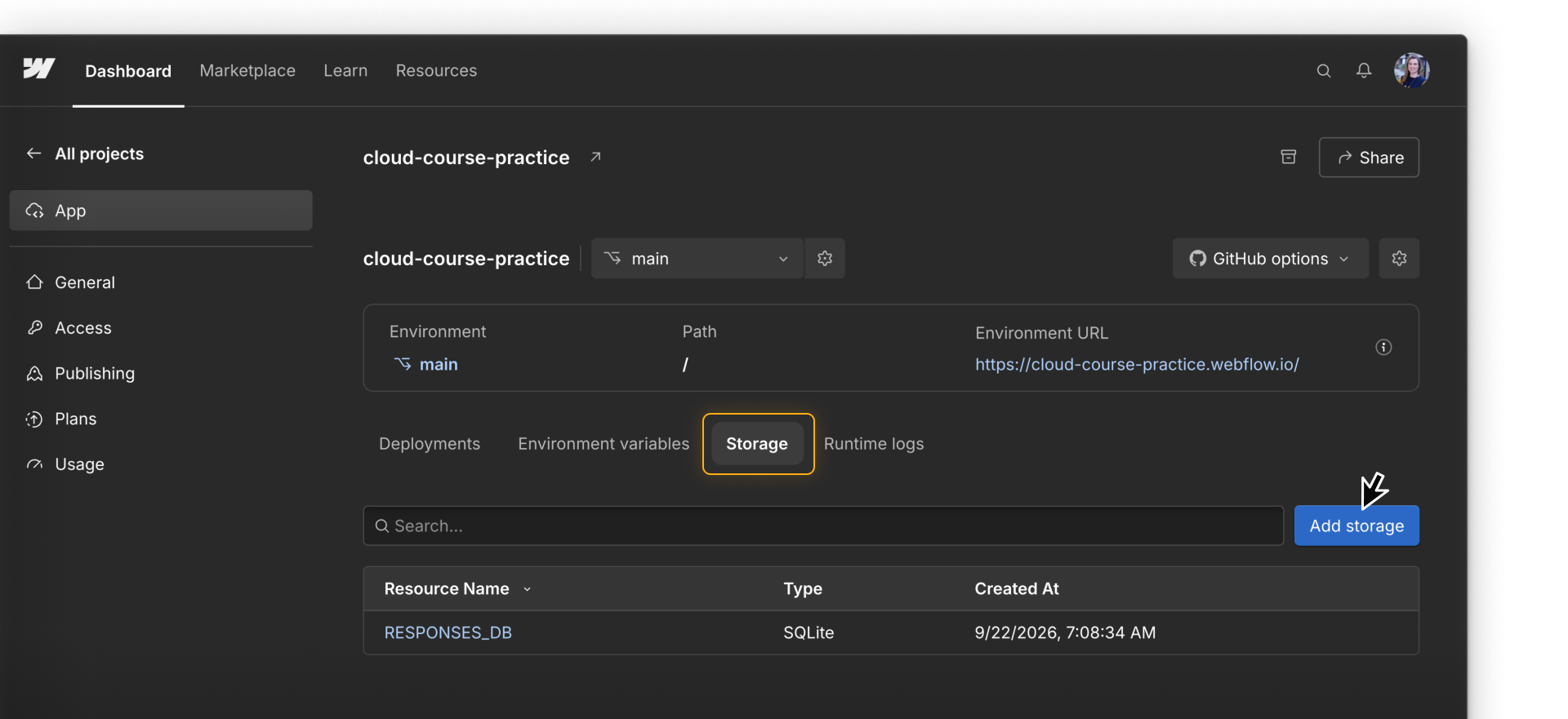Viewport: 1568px width, 719px height.
Task: Open app settings gear beside GitHub options
Action: pos(1399,259)
